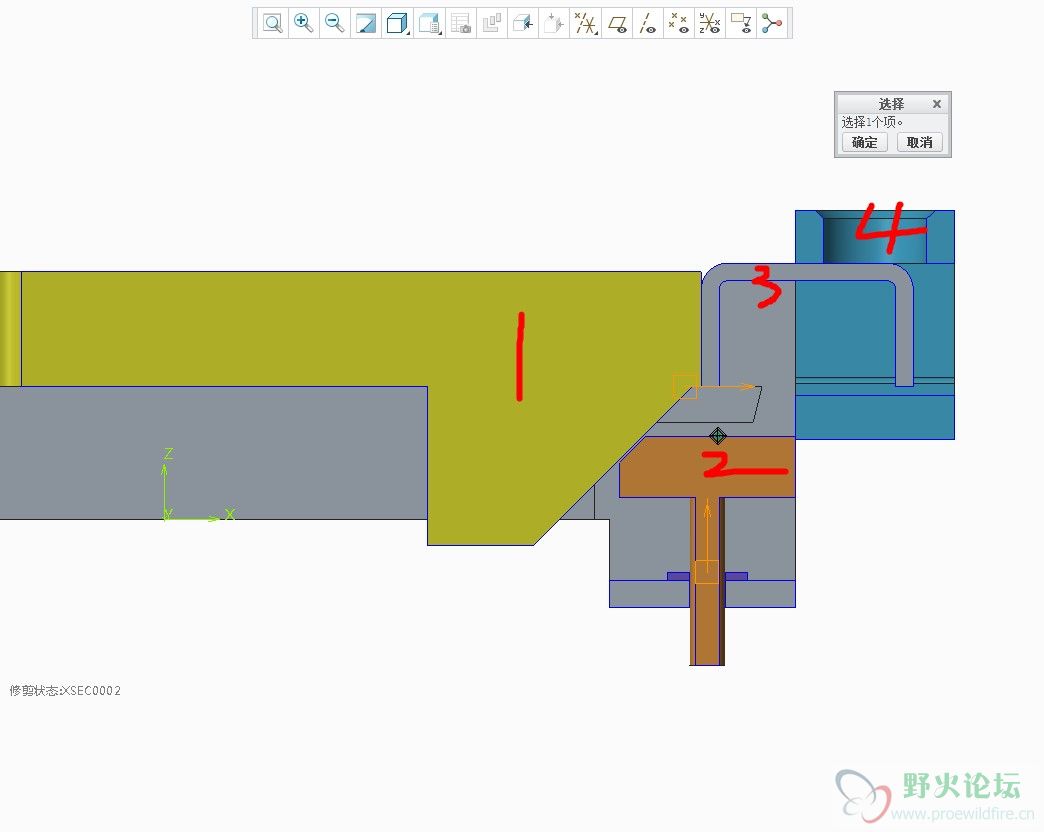Toggle datum axis display
Image resolution: width=1044 pixels, height=832 pixels.
pyautogui.click(x=648, y=23)
